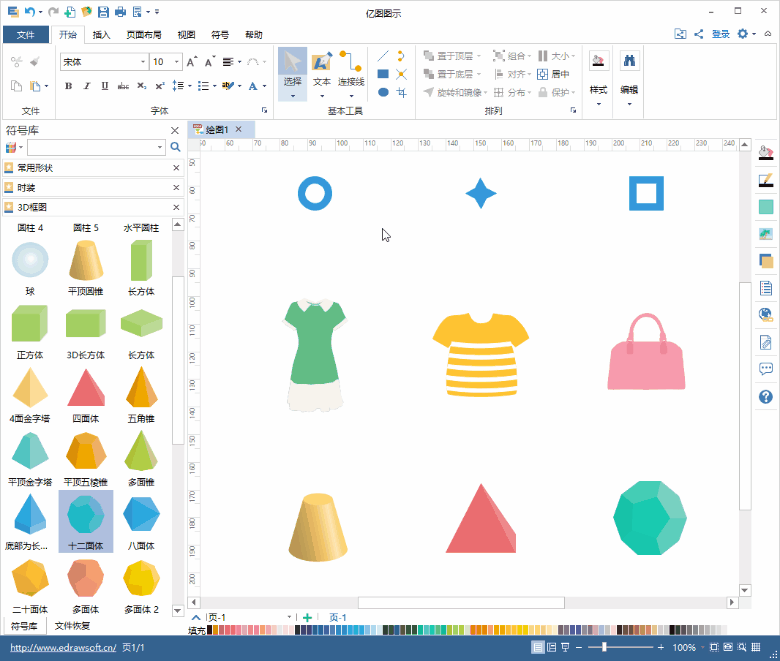The height and width of the screenshot is (661, 780).
Task: Open the line pen panel in right sidebar
Action: 766,180
